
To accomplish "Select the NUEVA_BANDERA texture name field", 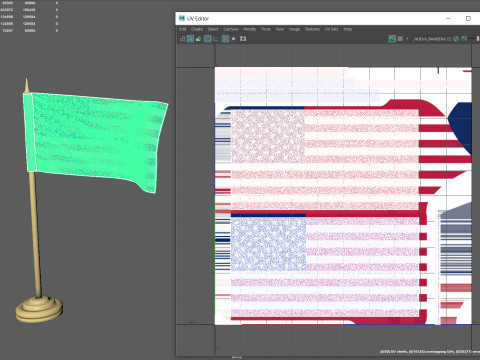I will (432, 39).
